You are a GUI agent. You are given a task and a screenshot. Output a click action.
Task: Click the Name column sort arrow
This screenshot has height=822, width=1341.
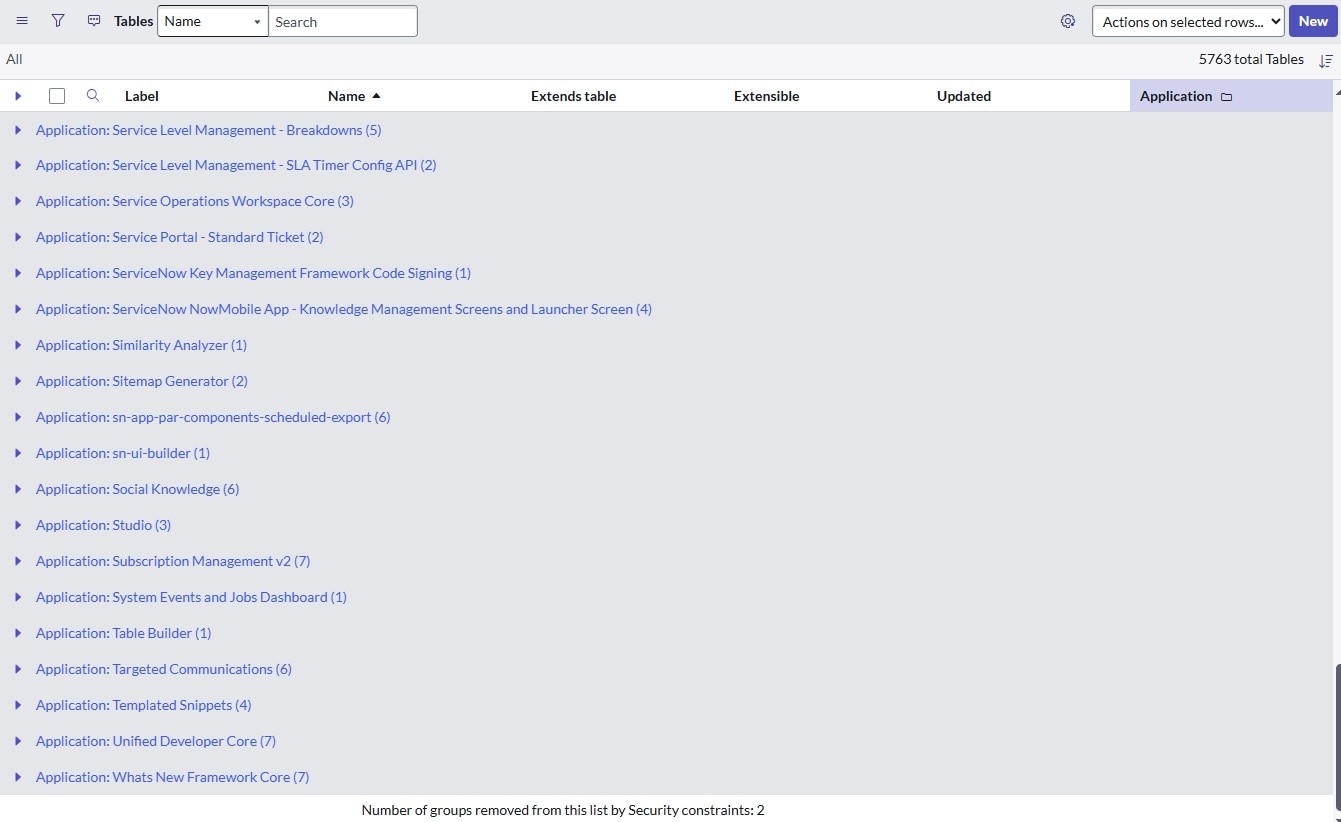376,95
